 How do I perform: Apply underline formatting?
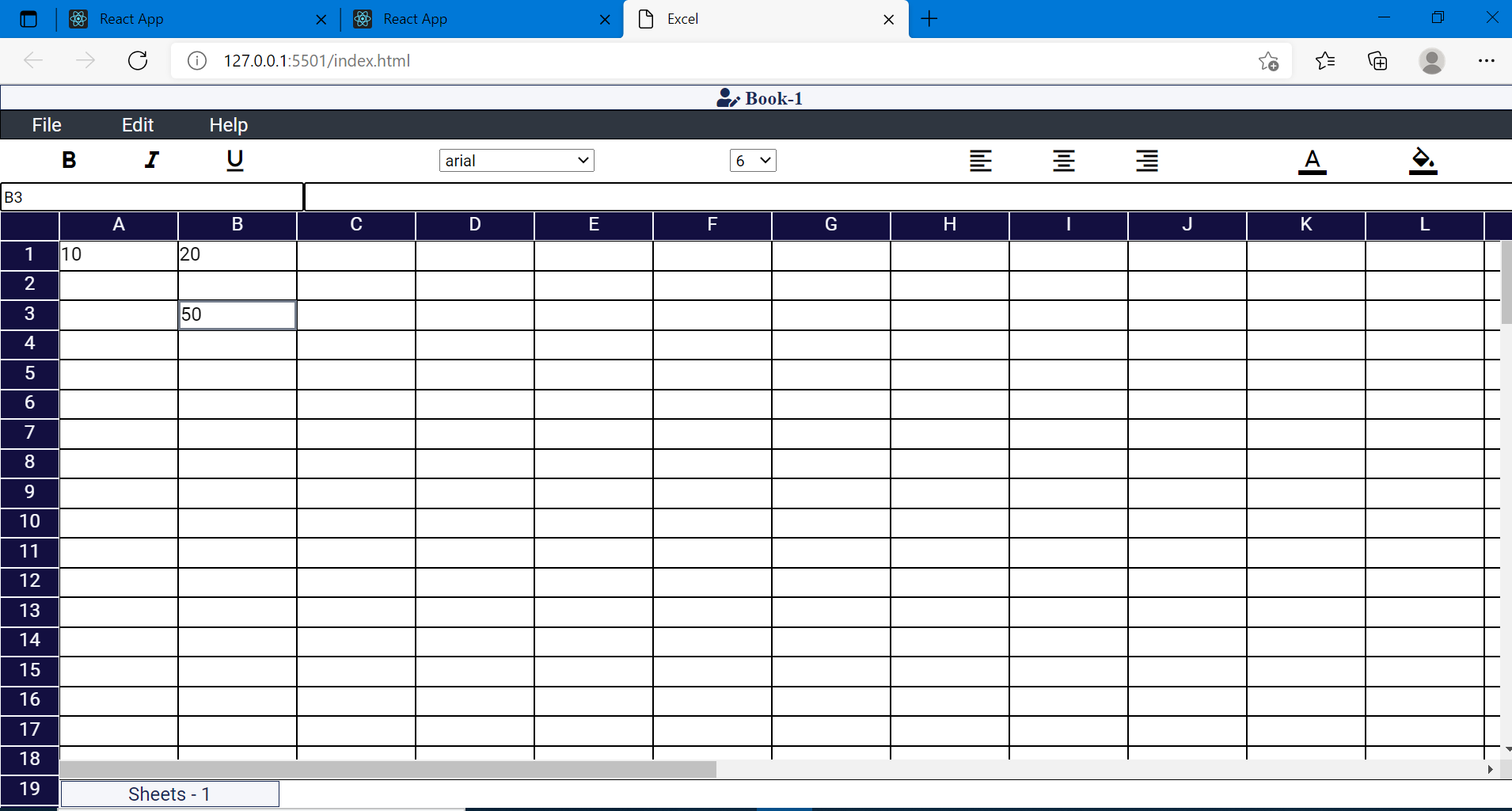coord(235,160)
